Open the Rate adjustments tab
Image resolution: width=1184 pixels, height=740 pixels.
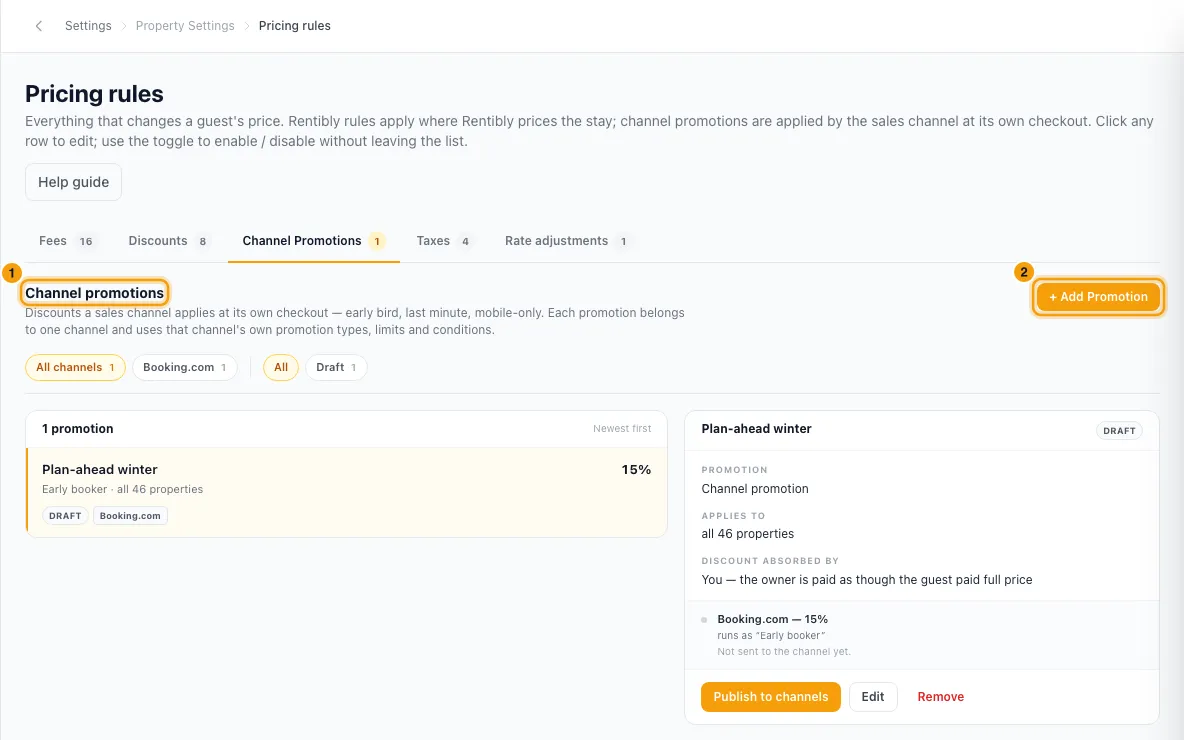(567, 241)
